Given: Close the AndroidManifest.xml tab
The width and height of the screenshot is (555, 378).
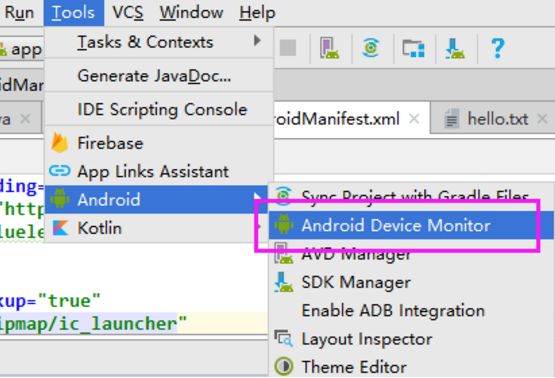Looking at the screenshot, I should pyautogui.click(x=414, y=119).
